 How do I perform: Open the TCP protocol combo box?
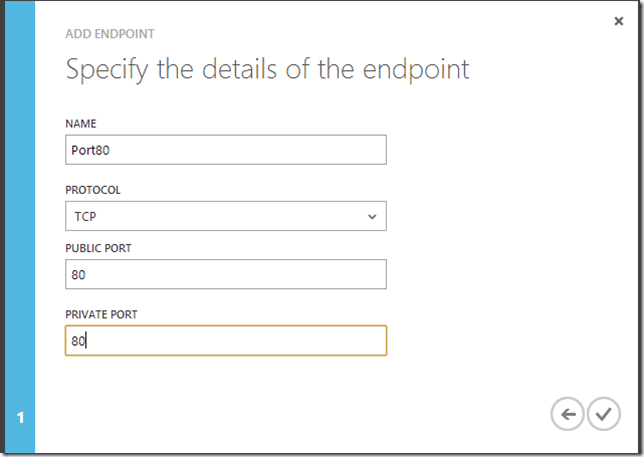pyautogui.click(x=226, y=216)
